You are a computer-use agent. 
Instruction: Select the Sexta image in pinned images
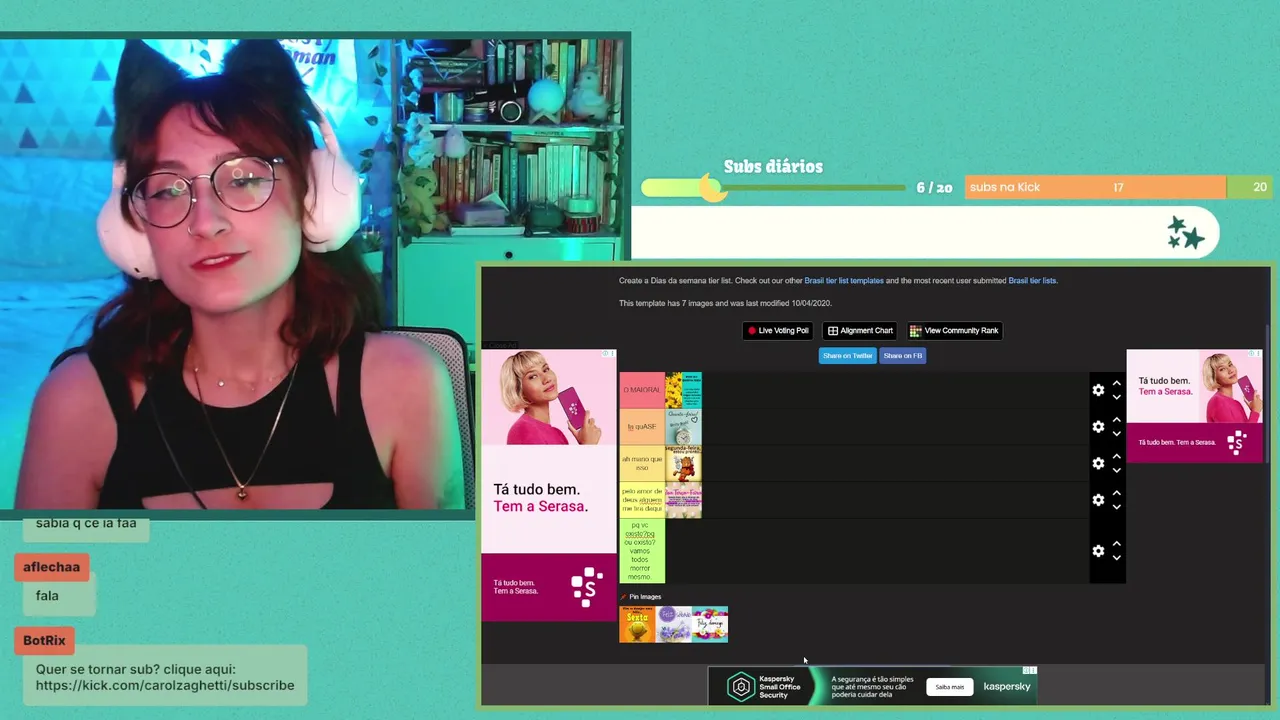[x=637, y=624]
